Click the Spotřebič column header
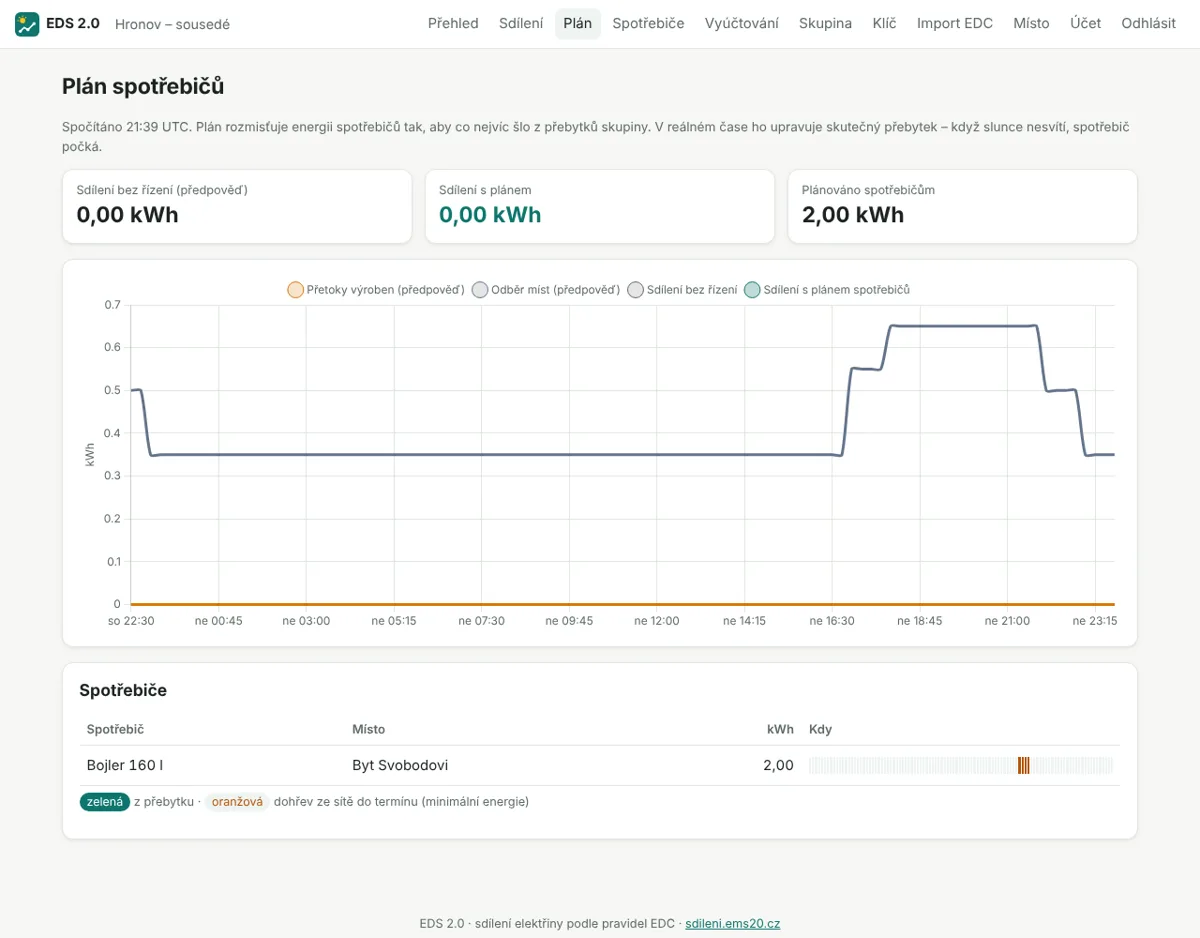1200x938 pixels. (115, 729)
